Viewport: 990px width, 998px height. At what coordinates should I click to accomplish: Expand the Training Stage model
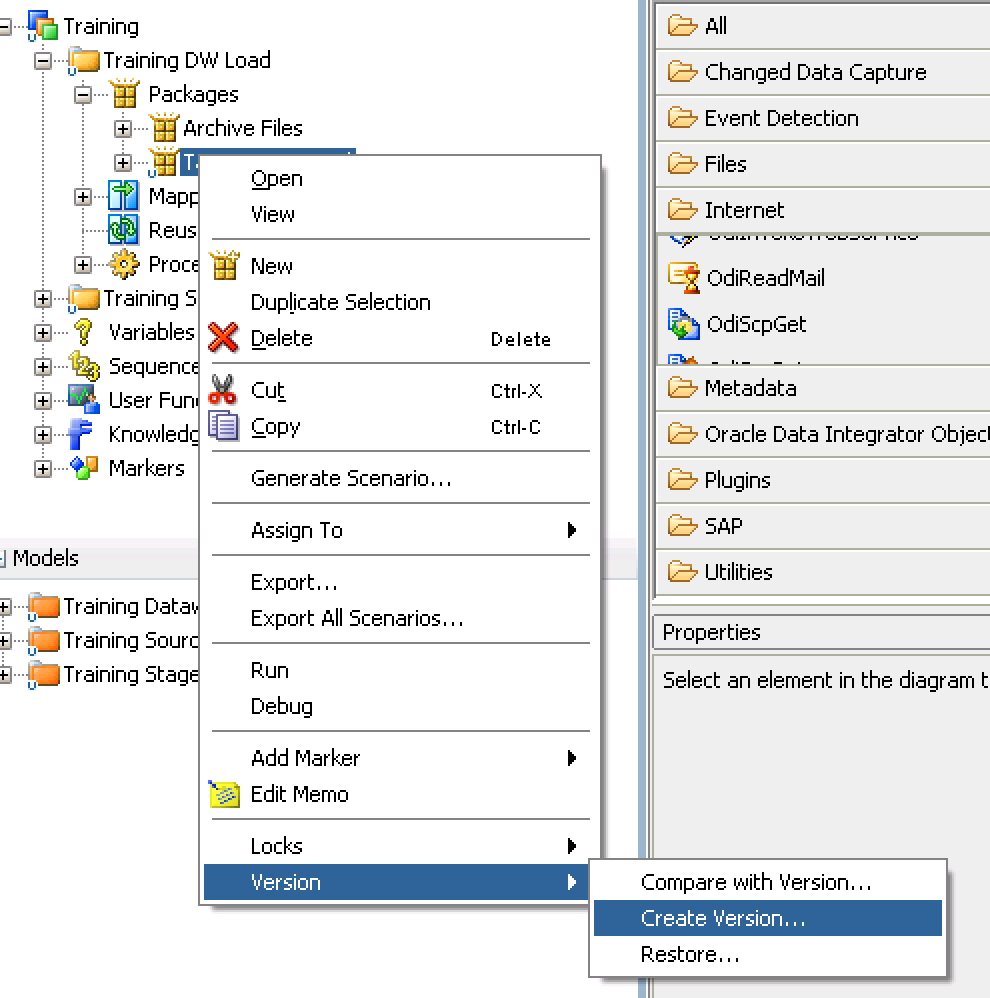coord(4,675)
